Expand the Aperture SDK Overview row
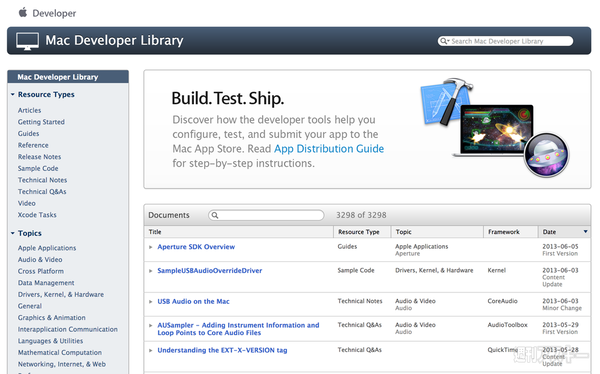The height and width of the screenshot is (374, 600). [151, 247]
